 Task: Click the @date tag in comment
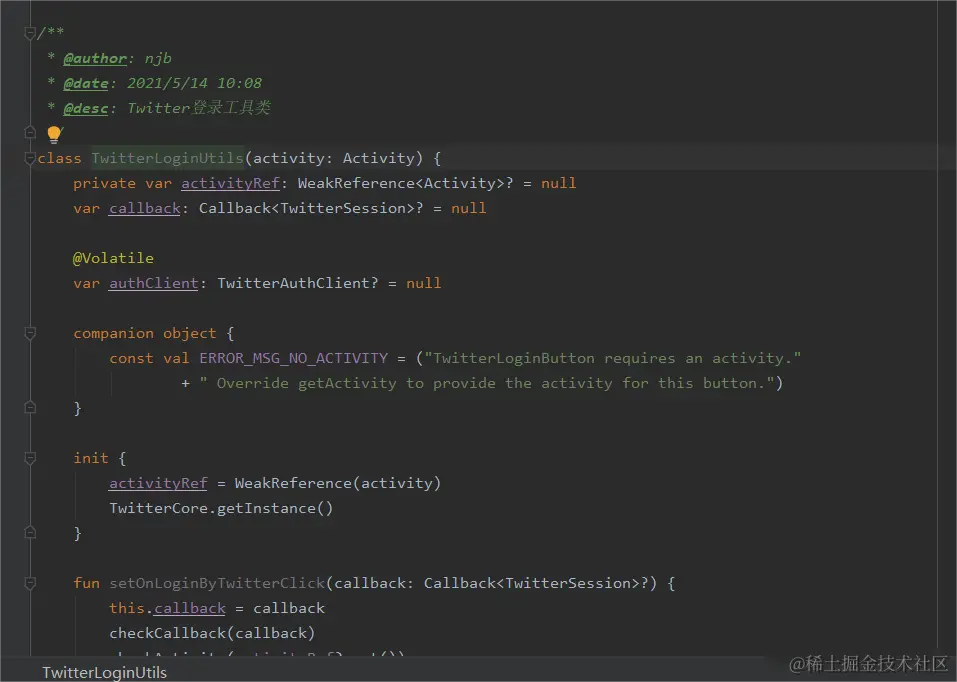tap(86, 83)
